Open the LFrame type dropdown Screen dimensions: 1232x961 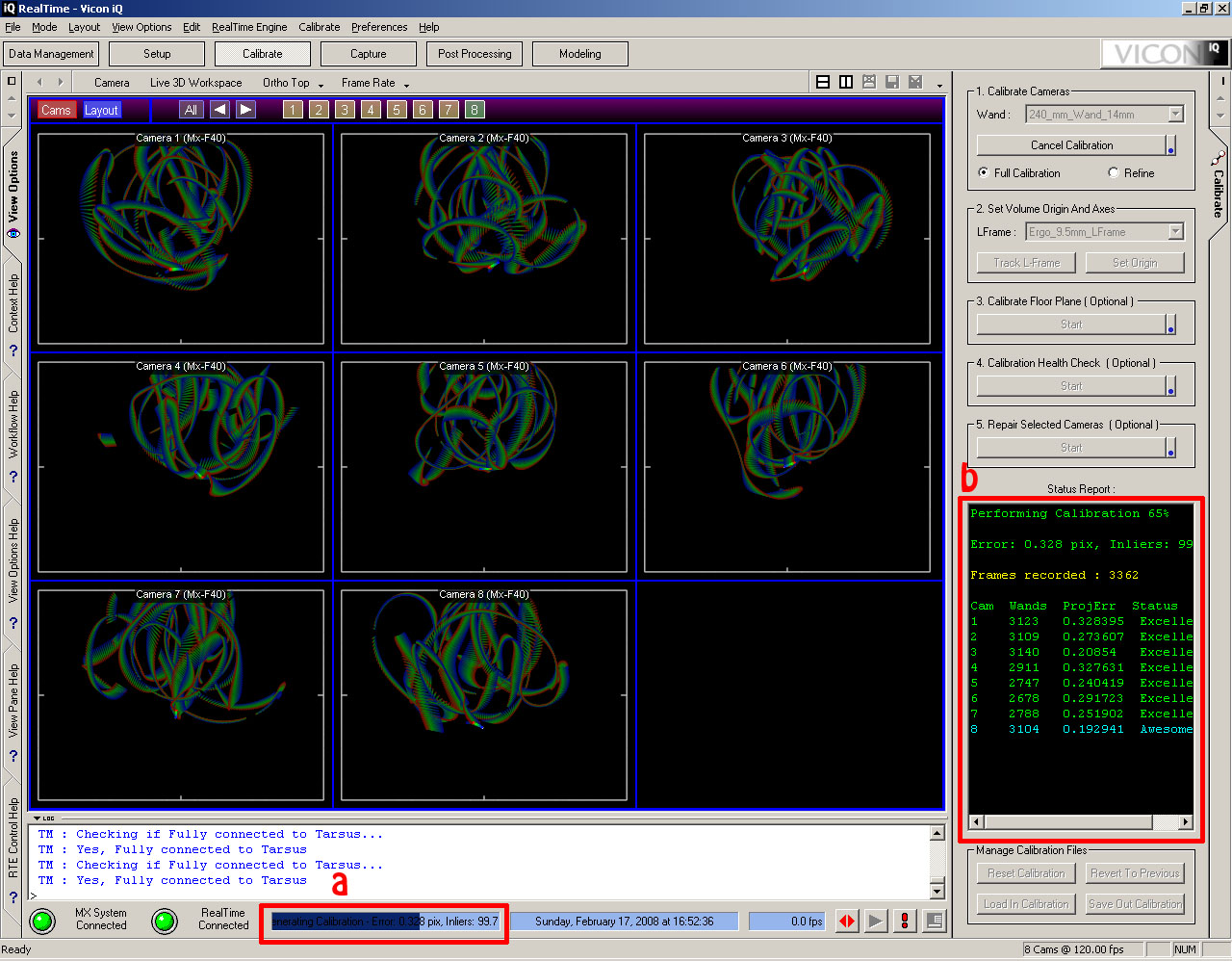(1175, 232)
